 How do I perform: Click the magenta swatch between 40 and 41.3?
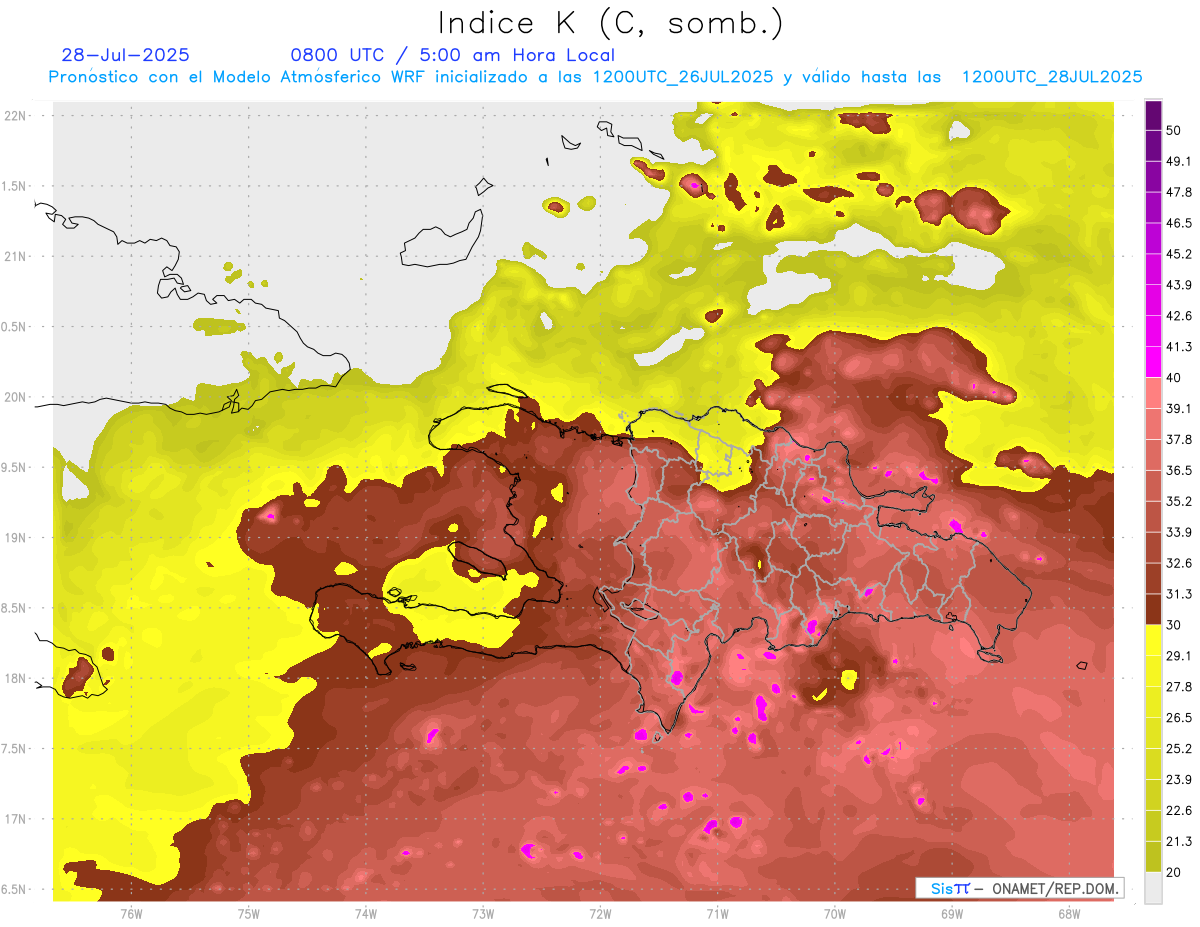click(x=1153, y=362)
